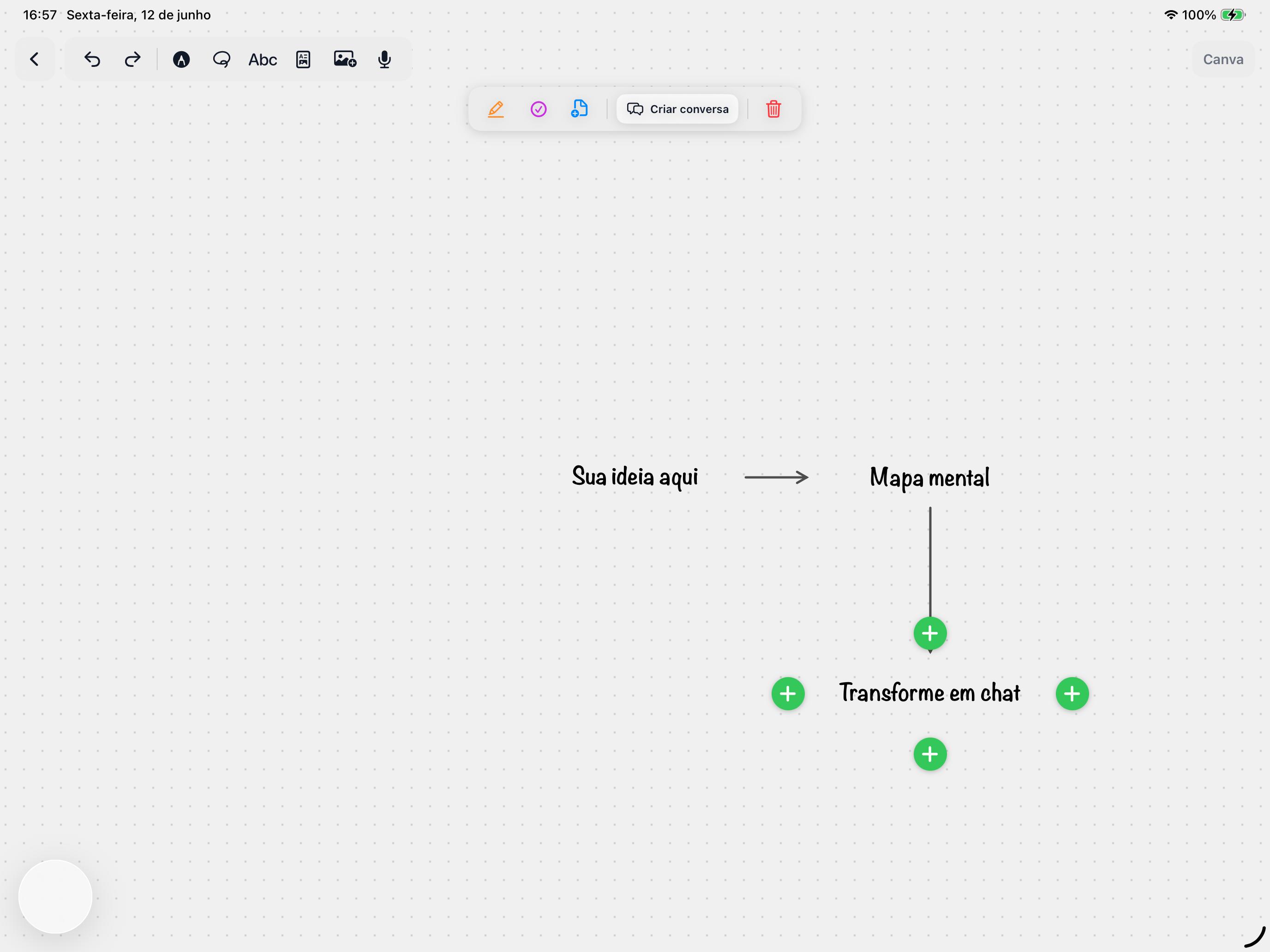Undo the last action
1270x952 pixels.
click(92, 59)
